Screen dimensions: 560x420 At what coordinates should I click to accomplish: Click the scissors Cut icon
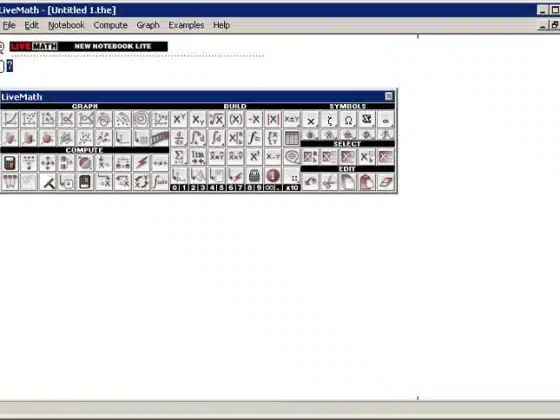[329, 182]
